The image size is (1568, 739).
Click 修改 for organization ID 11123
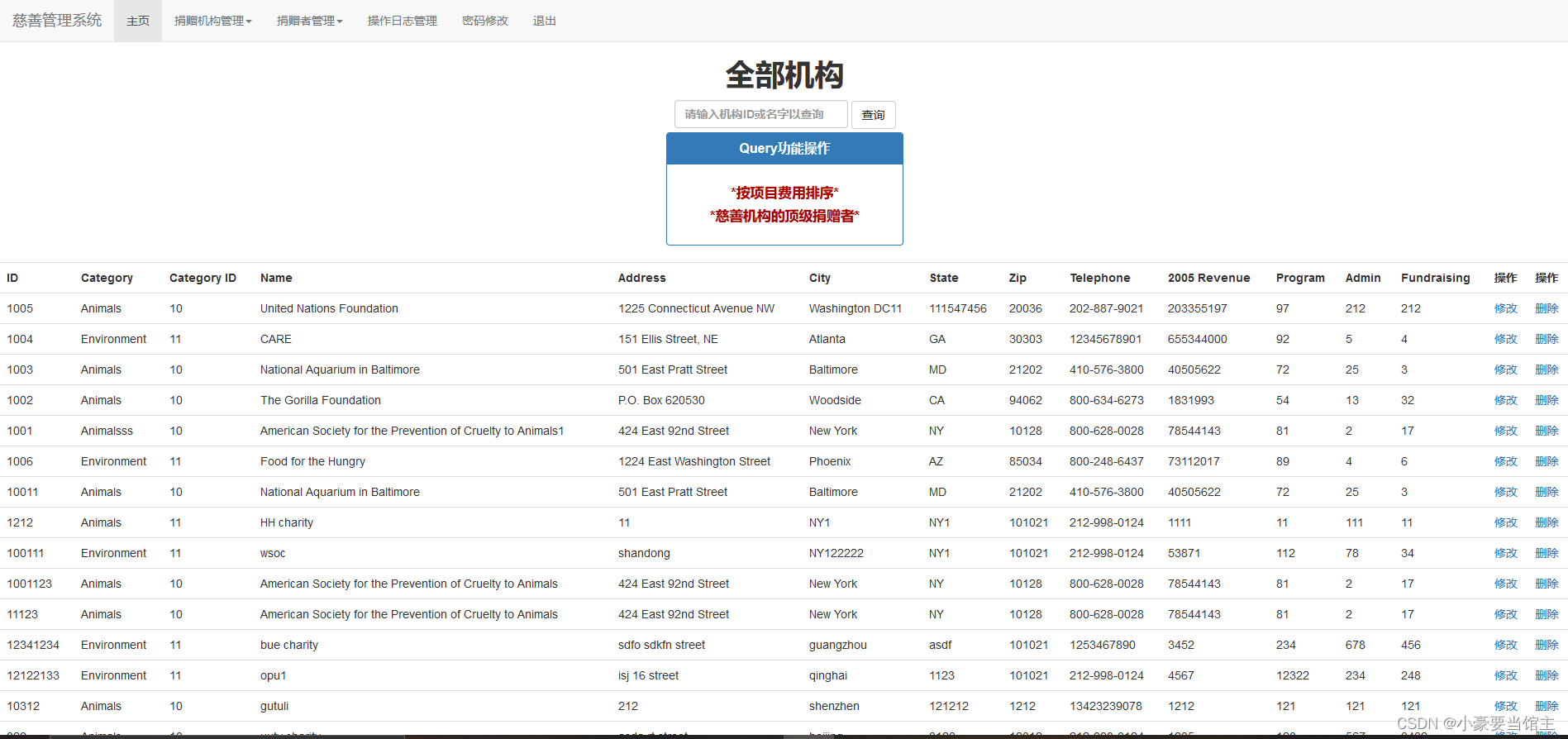click(x=1506, y=614)
